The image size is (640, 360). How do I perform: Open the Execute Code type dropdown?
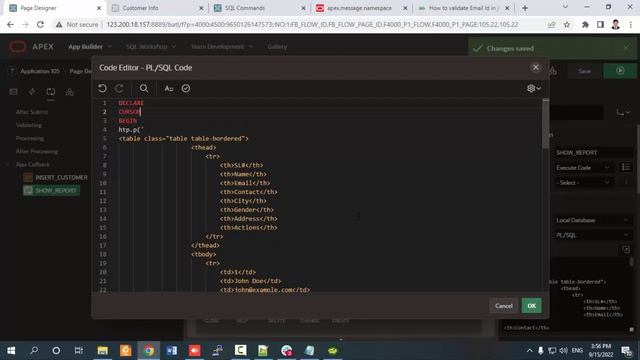(583, 168)
